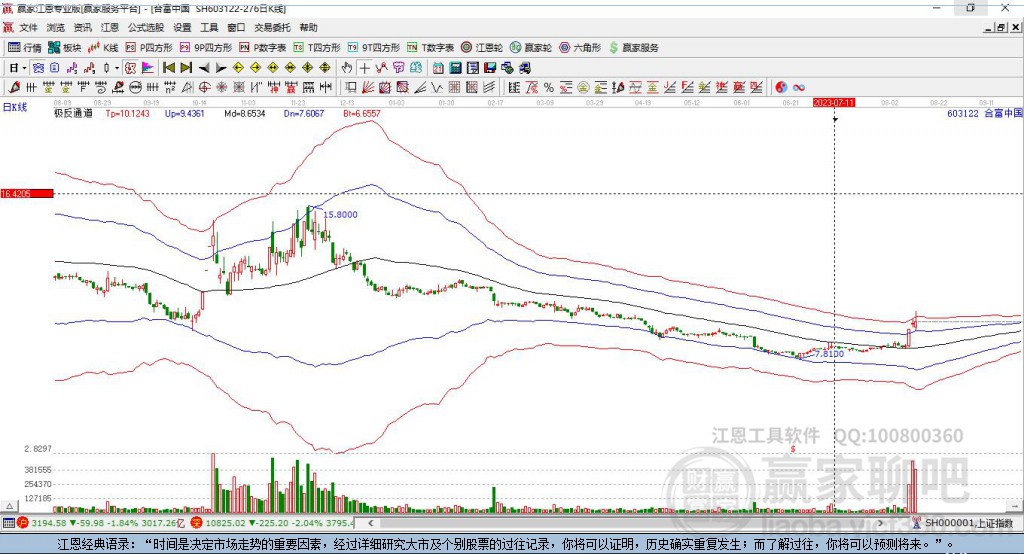Screen dimensions: 1024x554
Task: Click the 7.8100 low price label
Action: (x=829, y=353)
